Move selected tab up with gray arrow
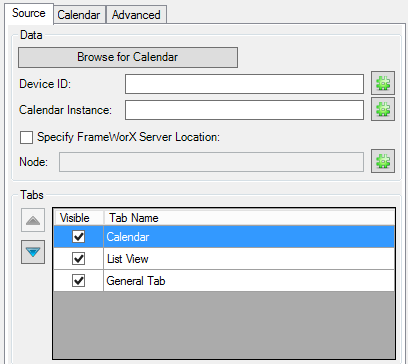Viewport: 409px width, 364px height. click(x=33, y=220)
